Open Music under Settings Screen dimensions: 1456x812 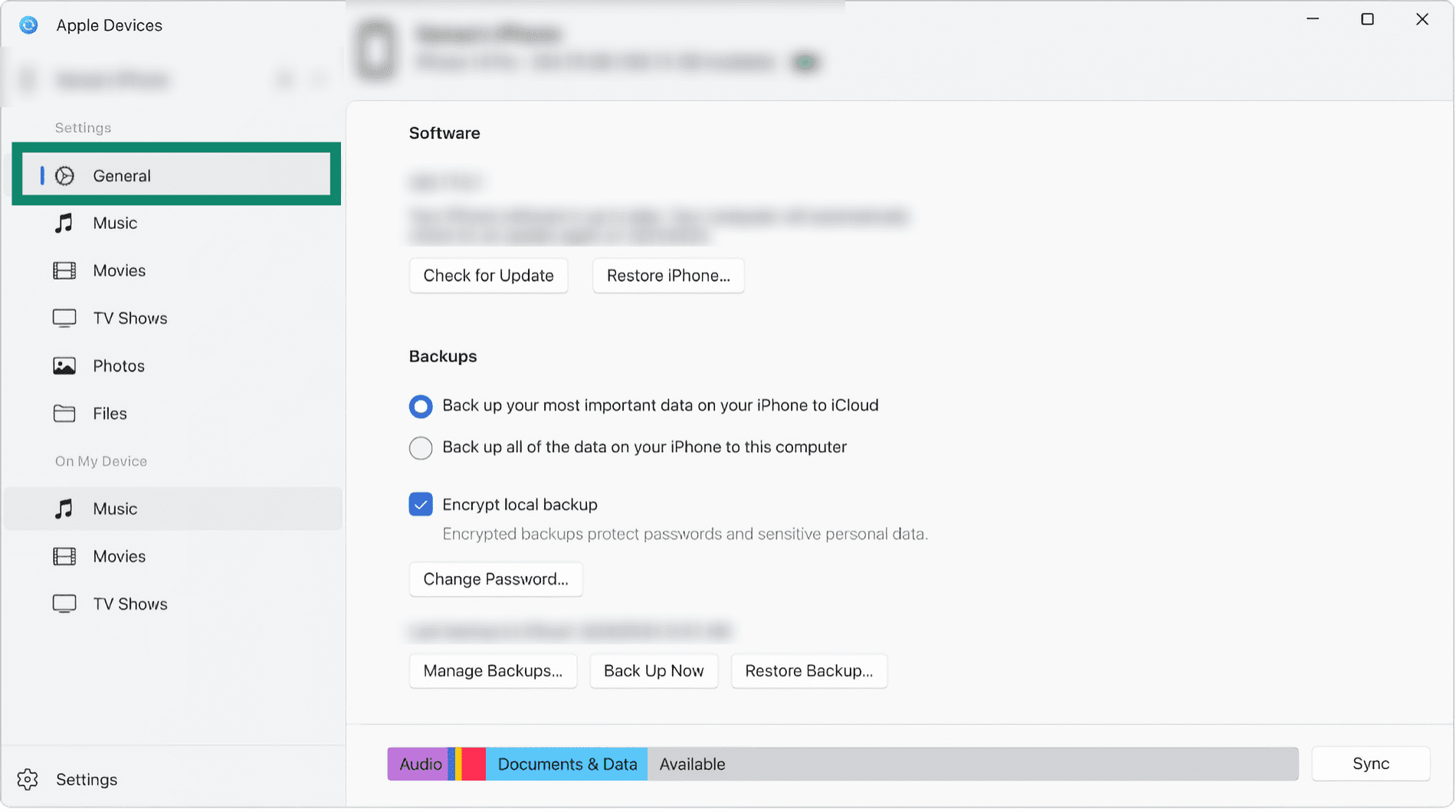pyautogui.click(x=173, y=224)
